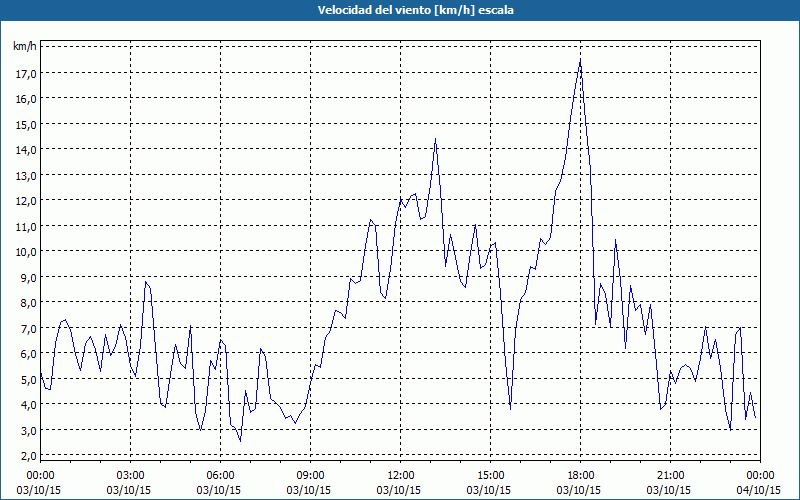
Task: Click the 18:00 time axis label
Action: click(x=581, y=476)
